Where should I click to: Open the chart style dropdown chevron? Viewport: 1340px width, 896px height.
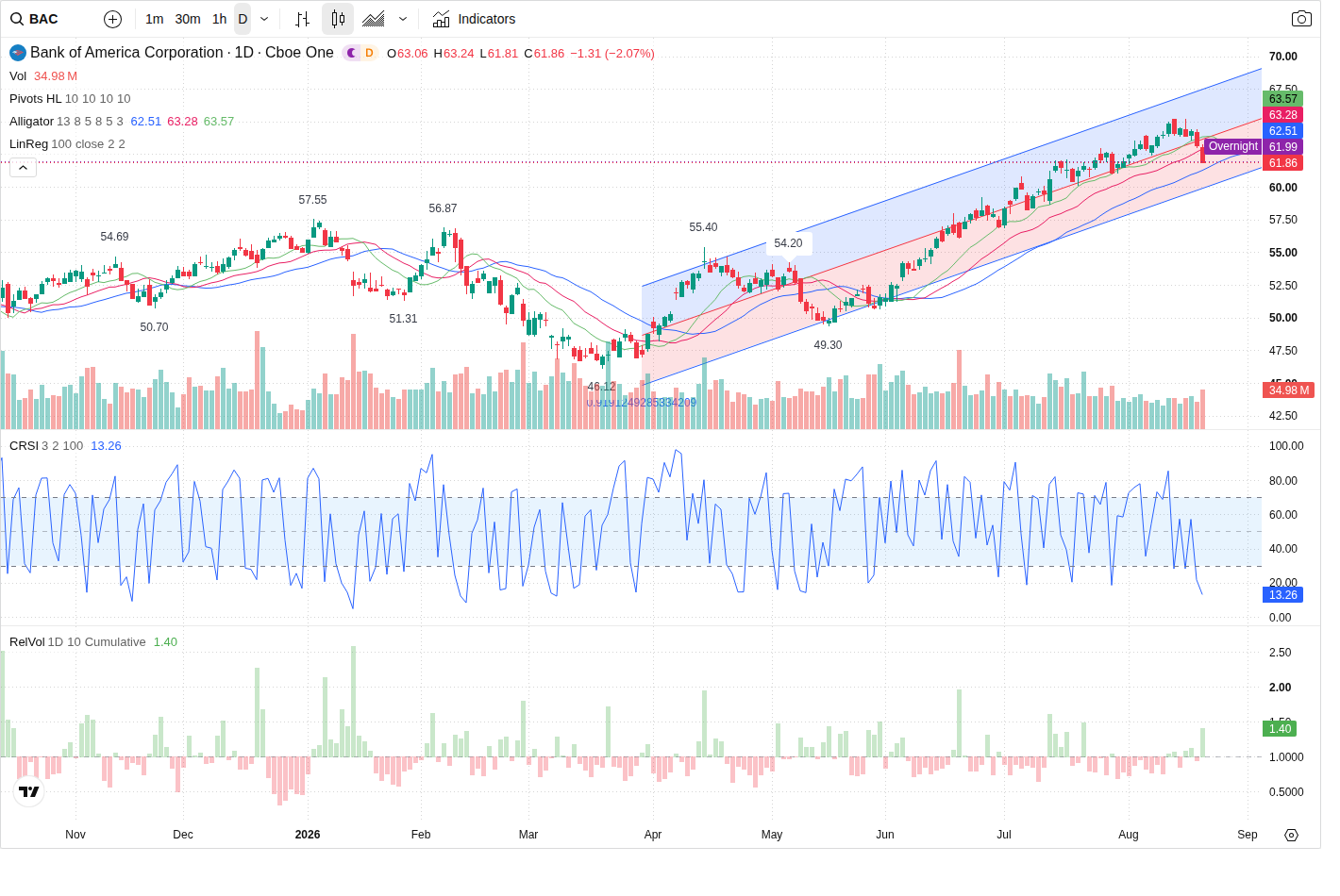pyautogui.click(x=403, y=19)
